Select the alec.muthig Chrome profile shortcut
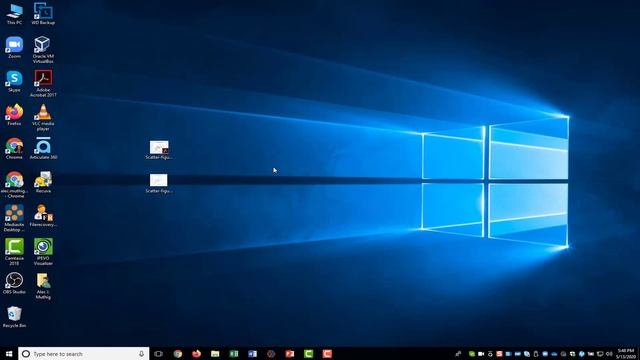This screenshot has width=640, height=360. point(14,184)
